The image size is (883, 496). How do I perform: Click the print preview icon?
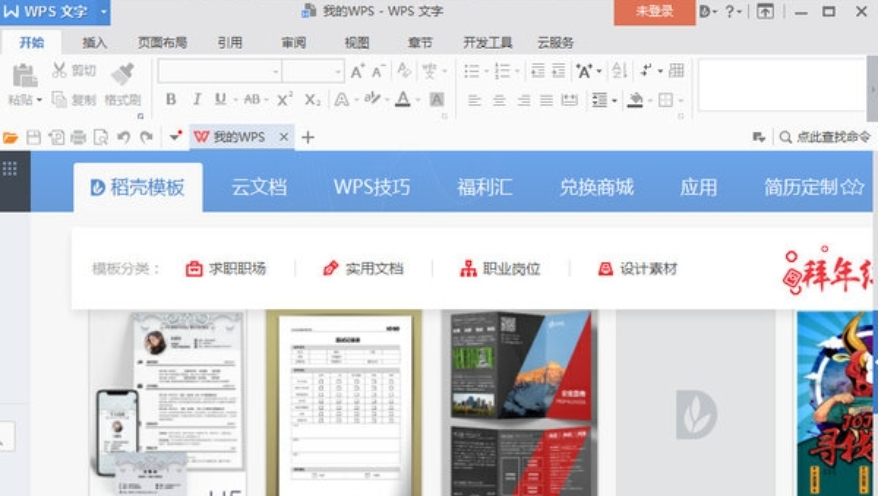(101, 137)
